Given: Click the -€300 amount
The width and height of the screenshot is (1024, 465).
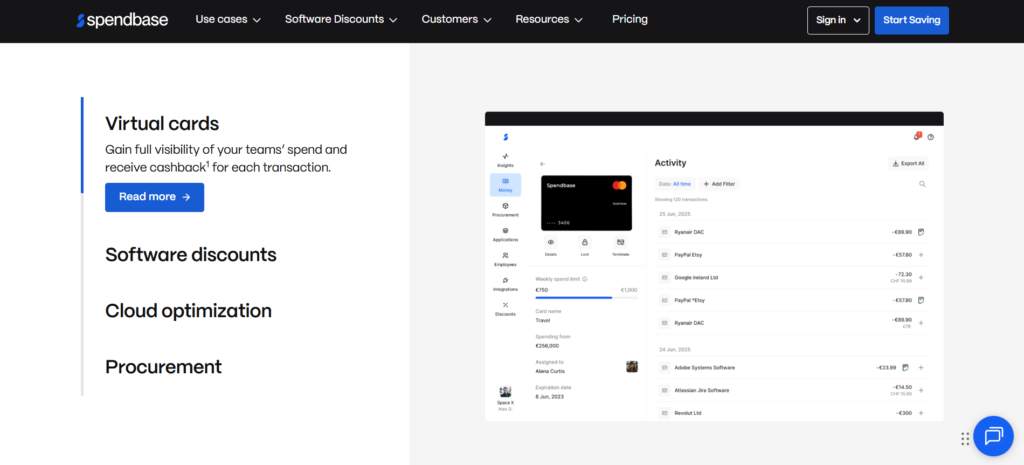Looking at the screenshot, I should (x=904, y=413).
